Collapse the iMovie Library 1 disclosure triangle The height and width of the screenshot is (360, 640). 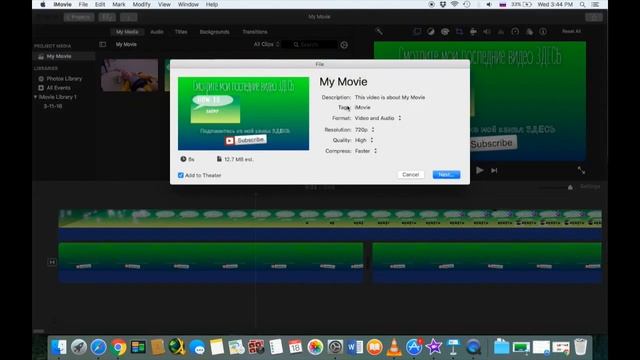pyautogui.click(x=36, y=97)
